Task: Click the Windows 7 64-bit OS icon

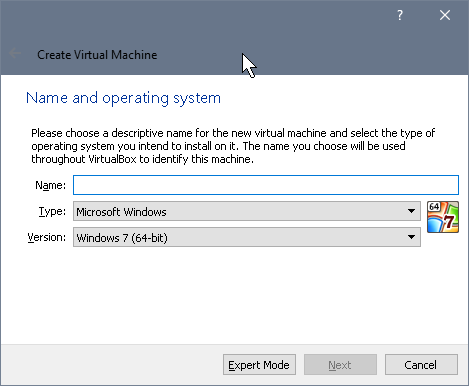Action: [x=443, y=217]
